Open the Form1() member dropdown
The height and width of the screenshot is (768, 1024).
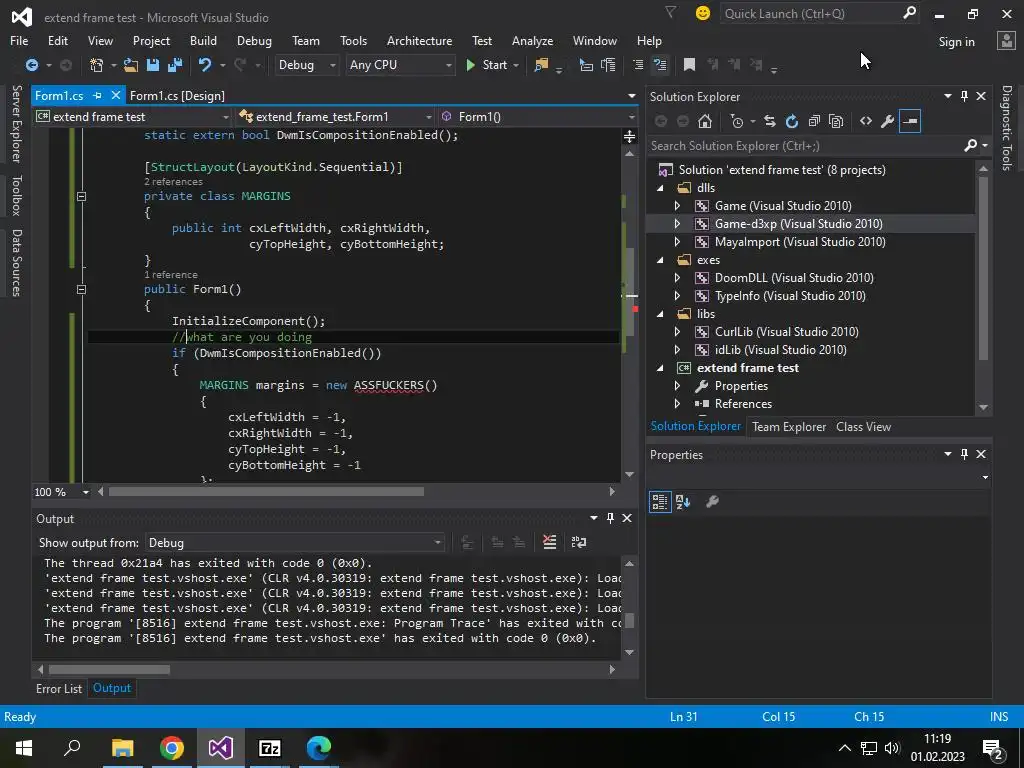pyautogui.click(x=537, y=117)
